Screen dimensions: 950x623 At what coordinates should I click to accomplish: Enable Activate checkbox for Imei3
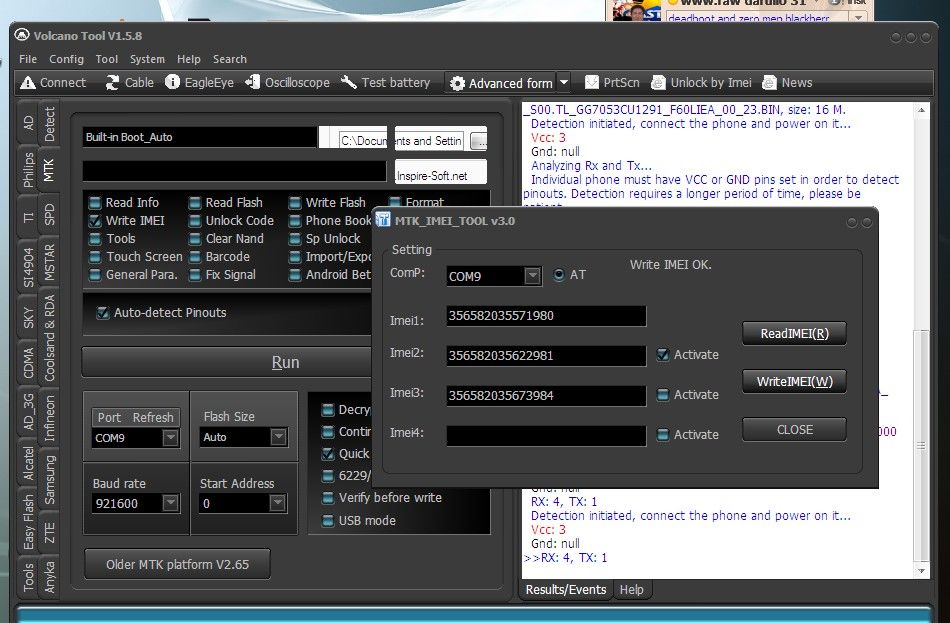662,395
